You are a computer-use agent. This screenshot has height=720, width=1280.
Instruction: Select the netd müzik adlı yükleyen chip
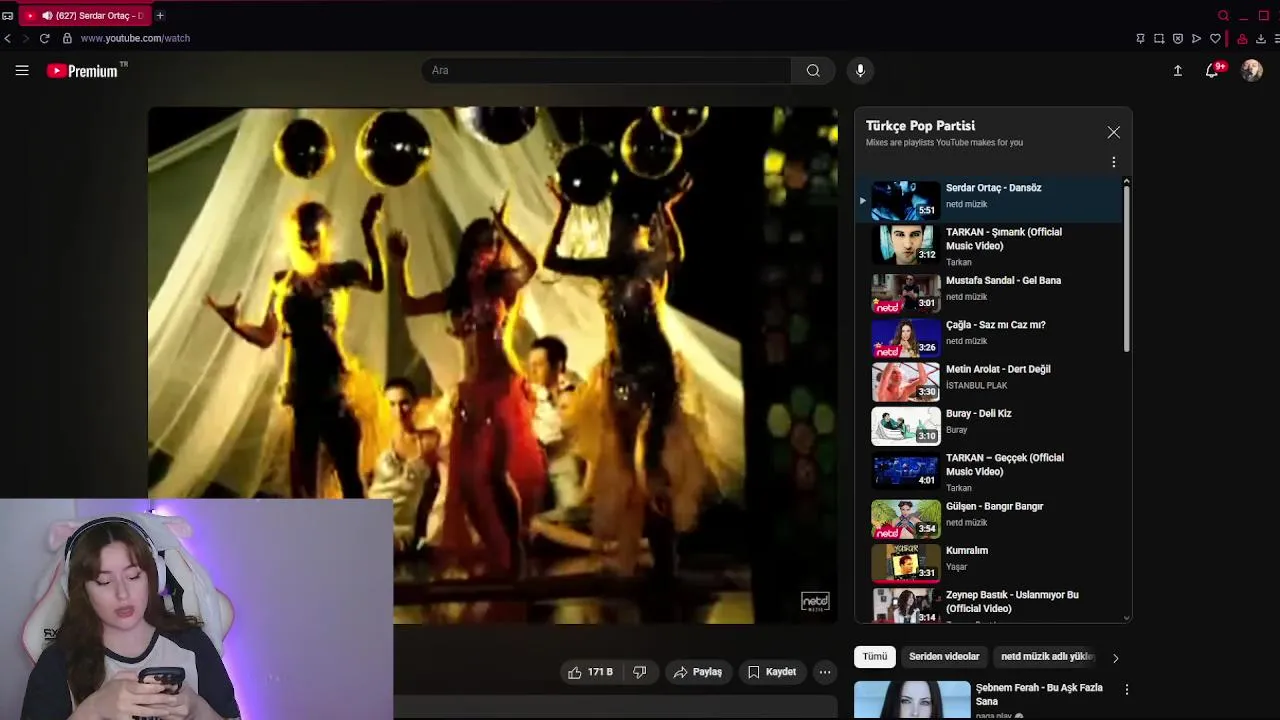tap(1046, 657)
